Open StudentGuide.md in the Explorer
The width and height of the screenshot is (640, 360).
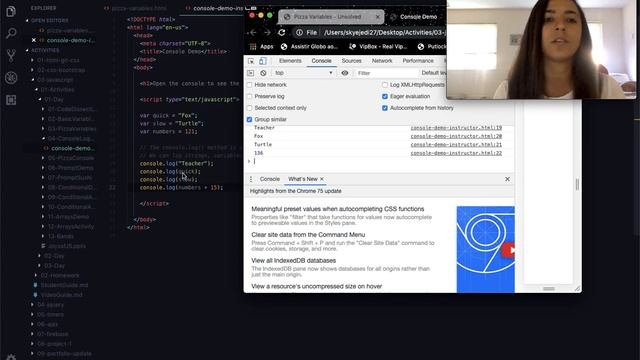[64, 285]
